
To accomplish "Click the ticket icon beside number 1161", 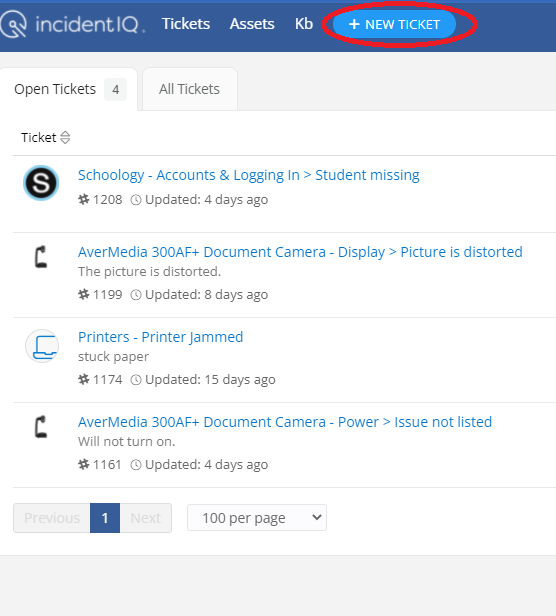I will point(84,464).
